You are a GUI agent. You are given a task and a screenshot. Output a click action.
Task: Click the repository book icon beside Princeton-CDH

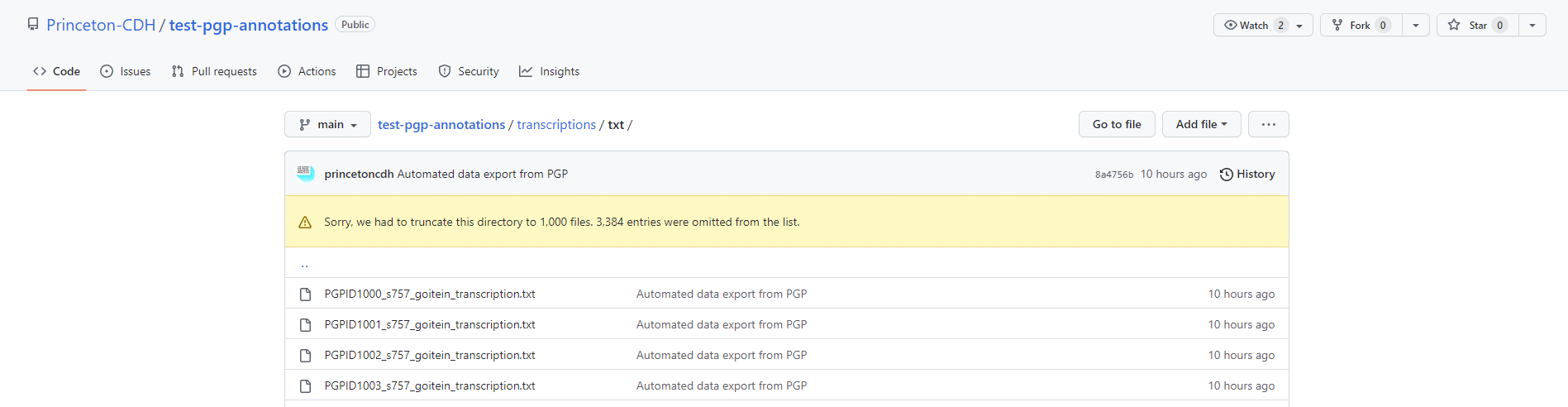pyautogui.click(x=33, y=24)
